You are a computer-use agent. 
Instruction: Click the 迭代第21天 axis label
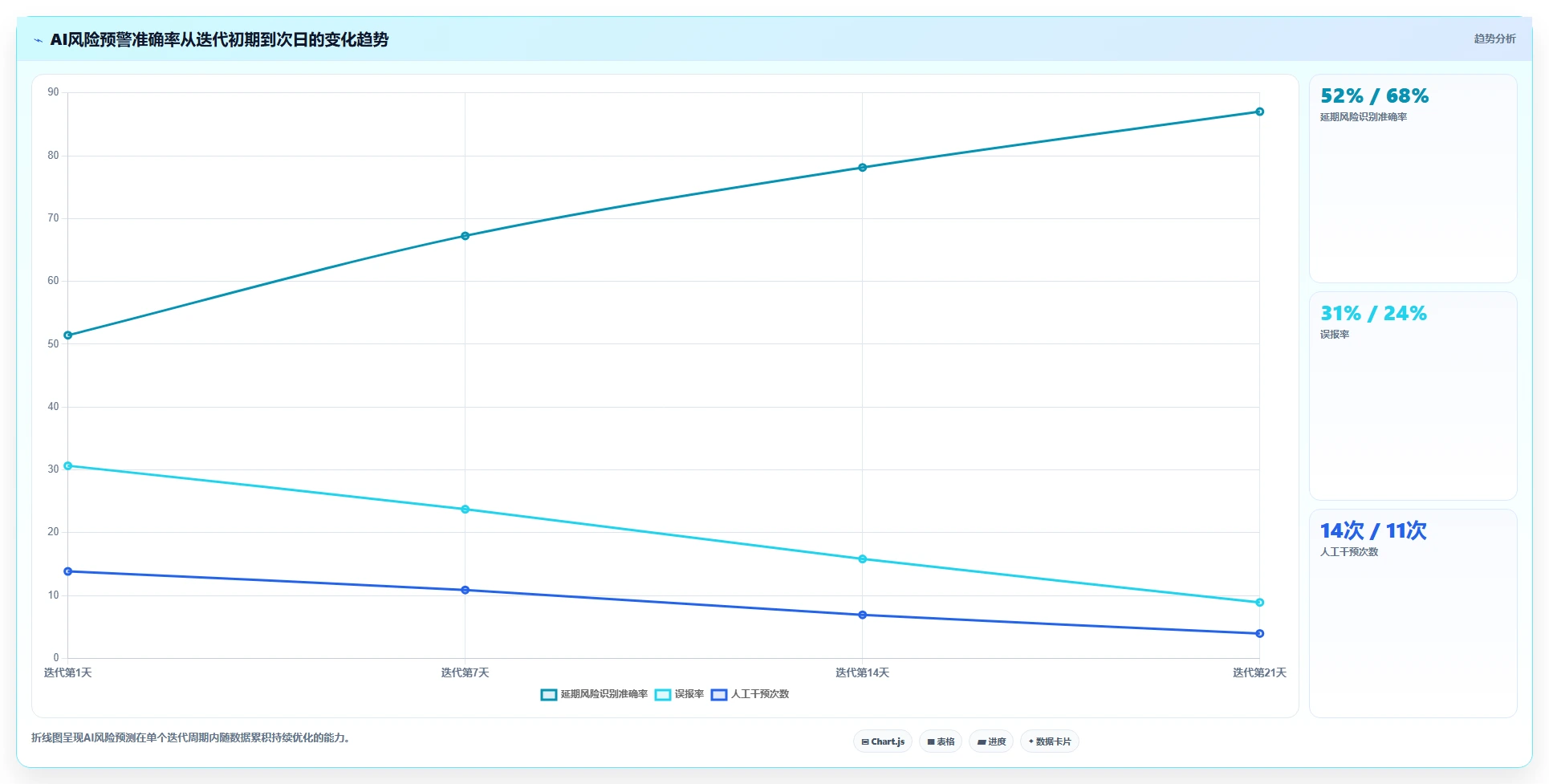click(x=1259, y=673)
